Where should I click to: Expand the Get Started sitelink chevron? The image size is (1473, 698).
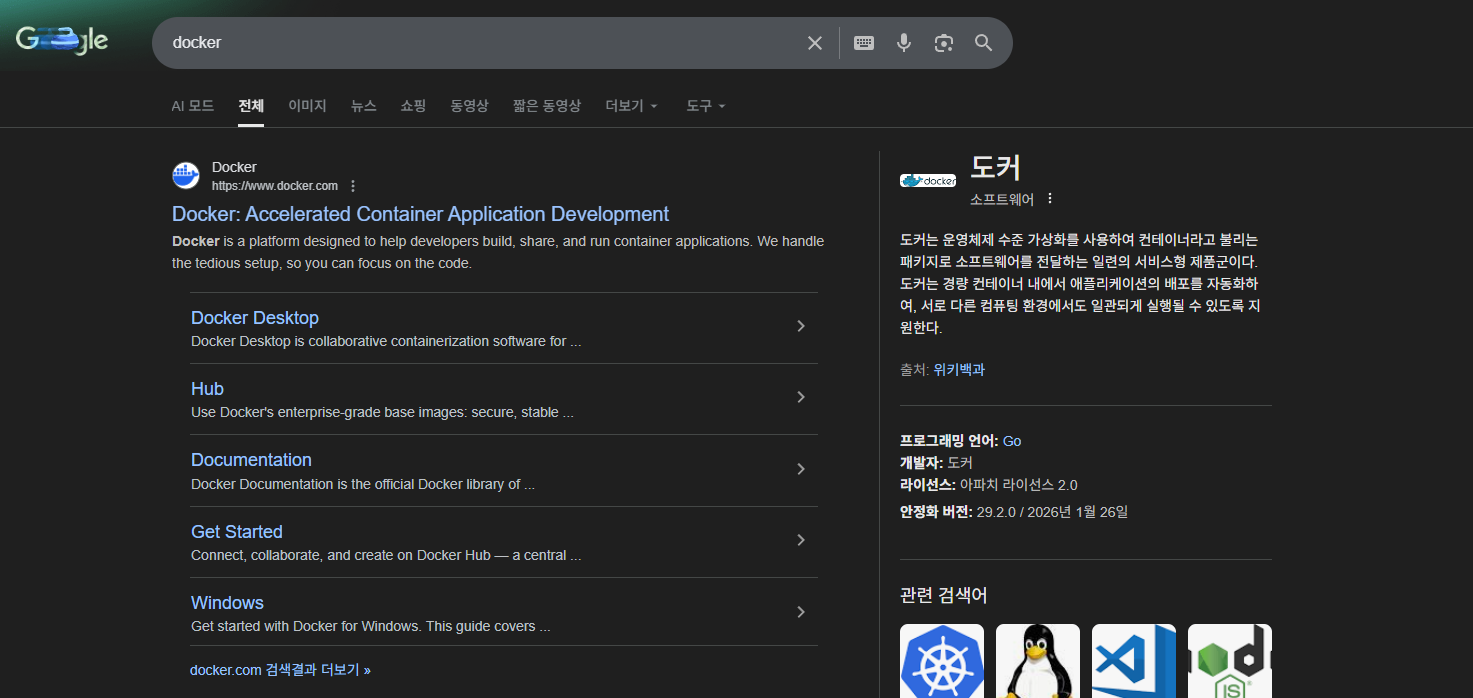click(x=801, y=540)
